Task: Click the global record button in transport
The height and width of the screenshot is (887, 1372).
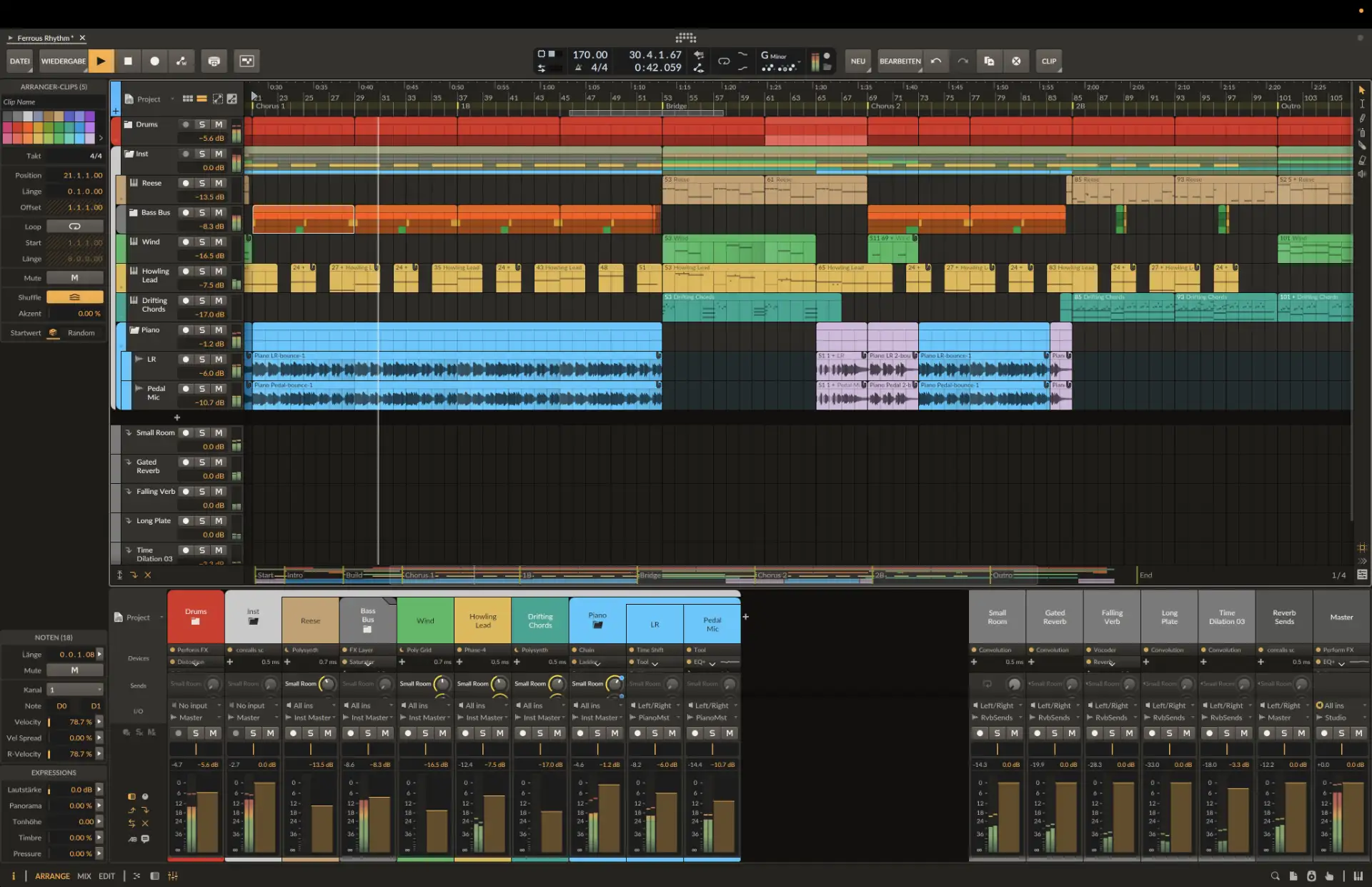Action: [x=154, y=61]
